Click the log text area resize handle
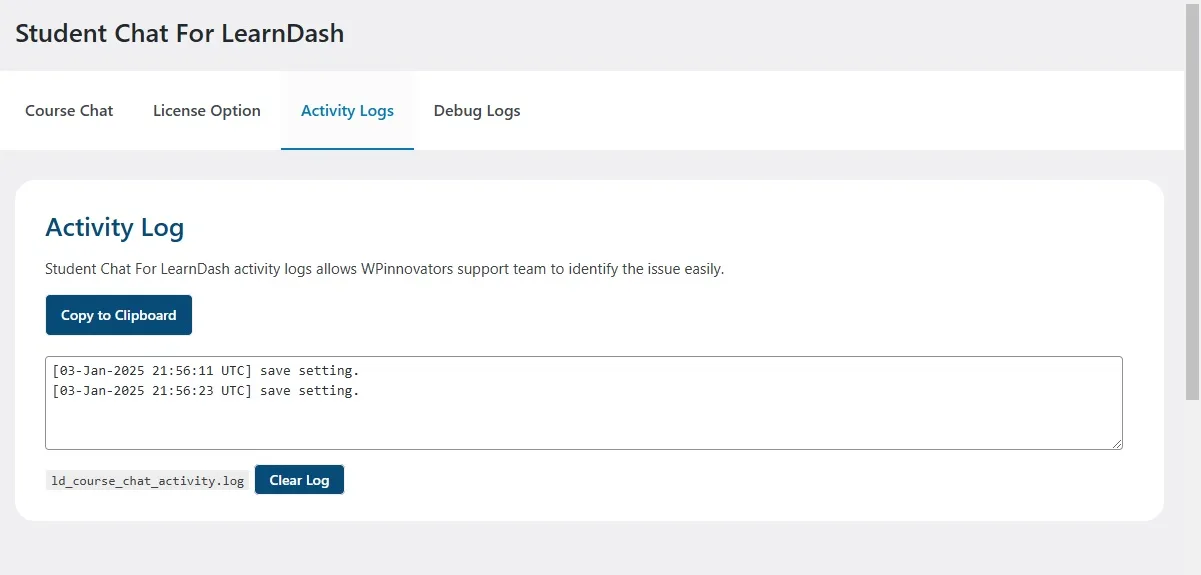The height and width of the screenshot is (575, 1201). click(1116, 443)
